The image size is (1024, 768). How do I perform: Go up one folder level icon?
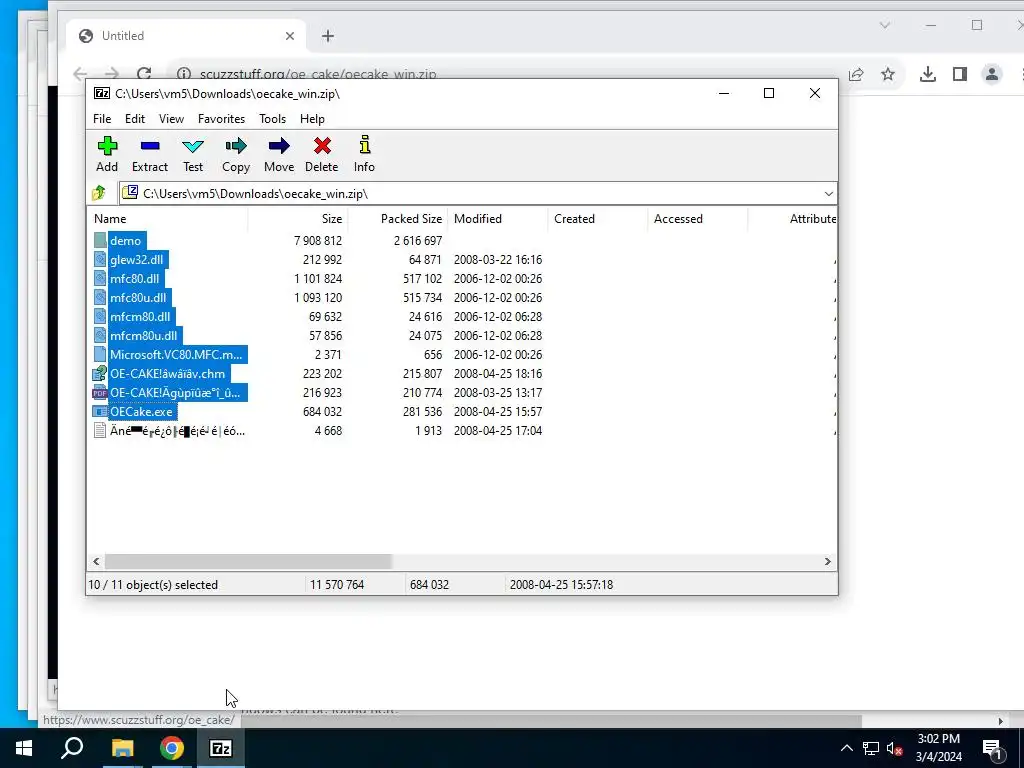click(x=99, y=193)
